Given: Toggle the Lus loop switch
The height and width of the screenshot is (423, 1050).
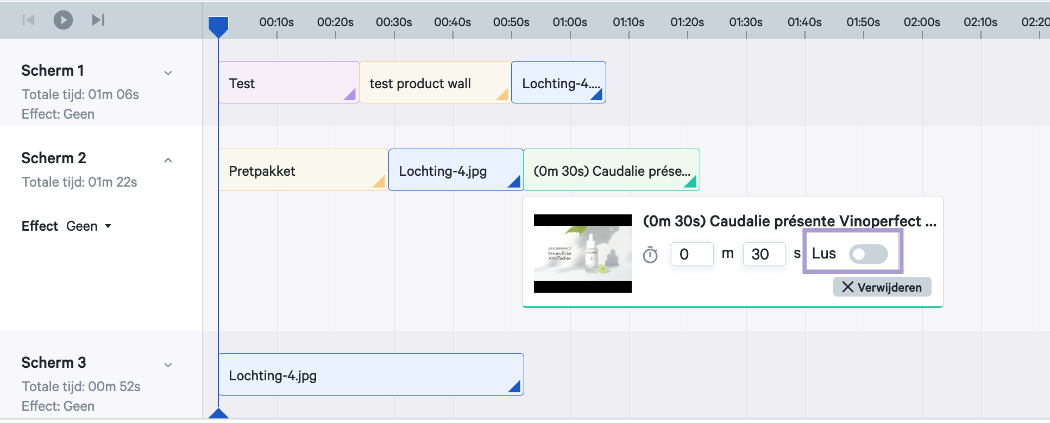Looking at the screenshot, I should 867,254.
